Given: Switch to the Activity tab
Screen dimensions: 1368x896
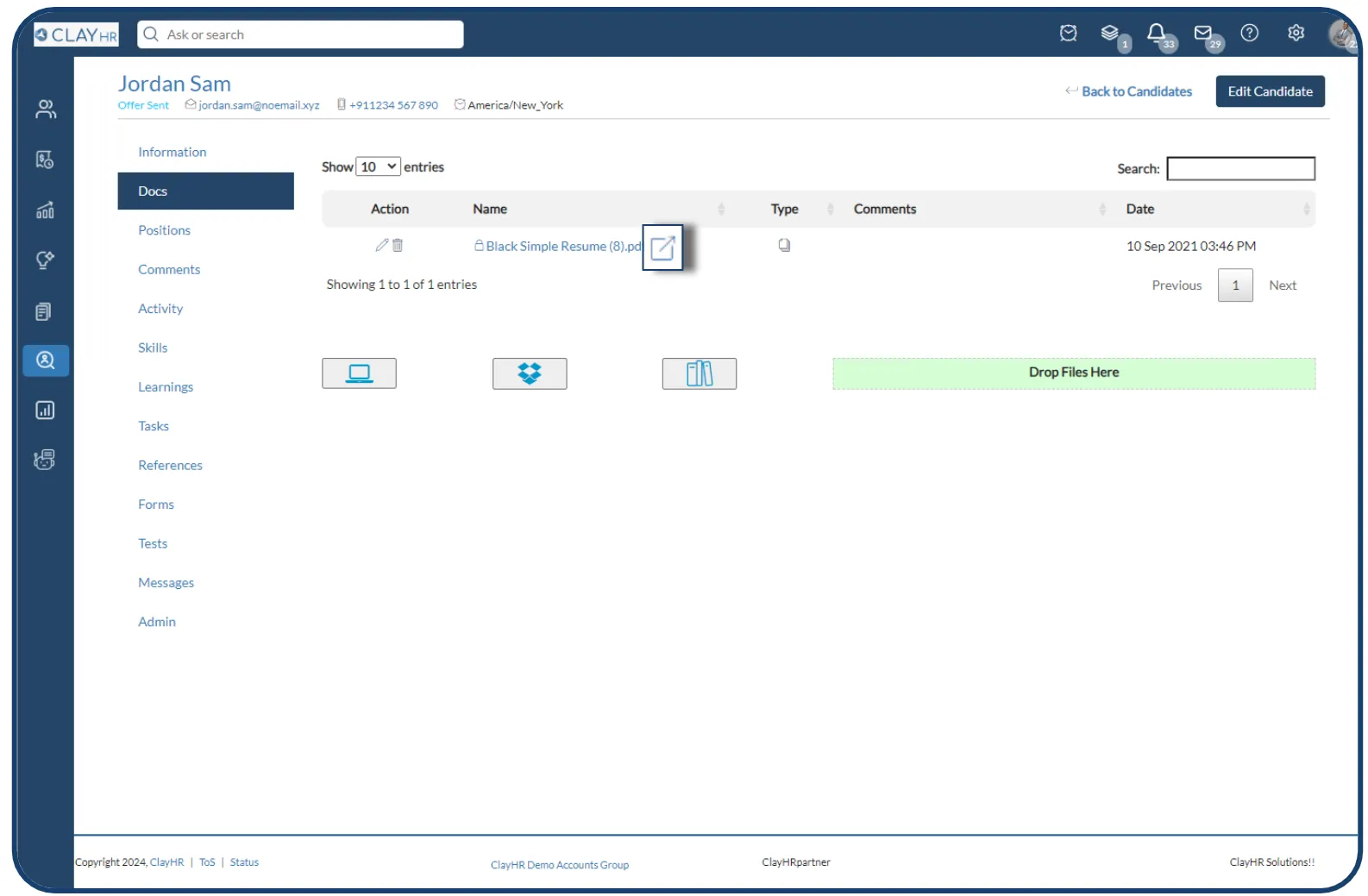Looking at the screenshot, I should coord(160,309).
